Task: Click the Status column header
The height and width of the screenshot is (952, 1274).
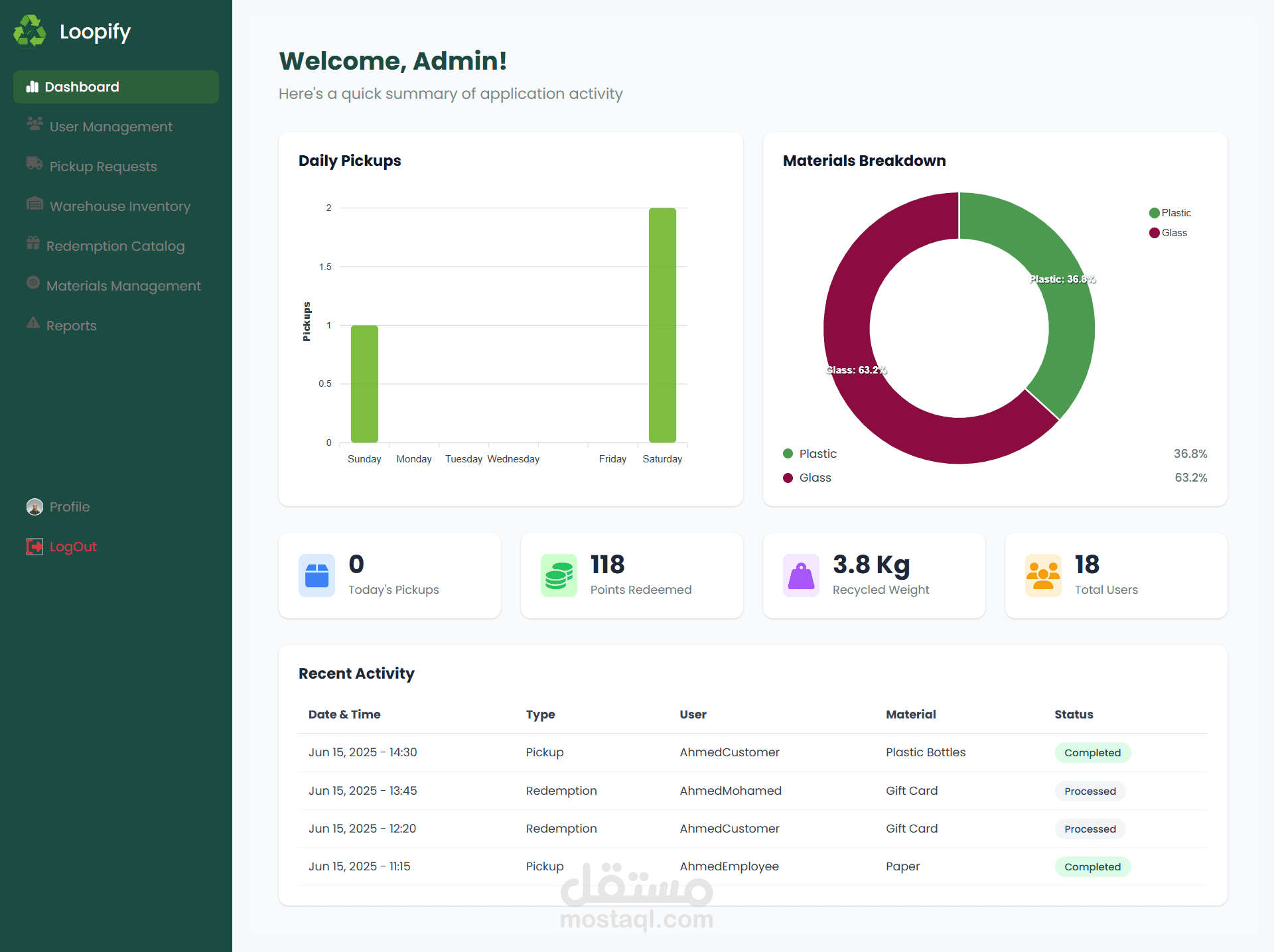Action: (x=1074, y=714)
